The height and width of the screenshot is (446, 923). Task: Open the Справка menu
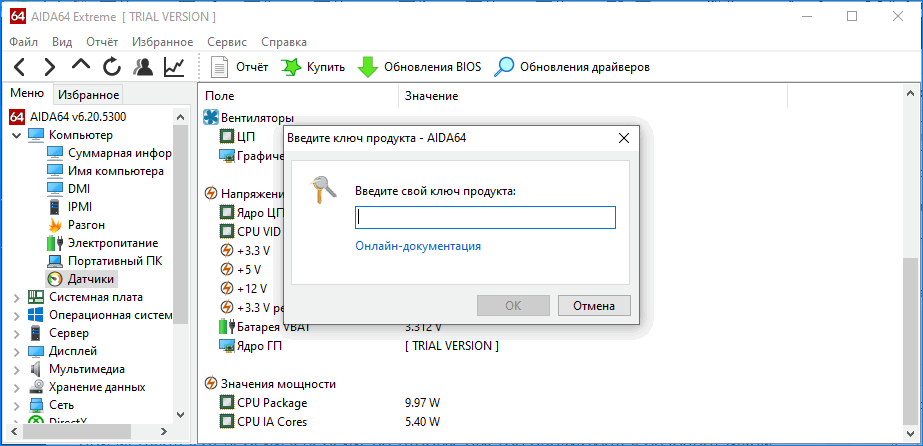pos(284,42)
